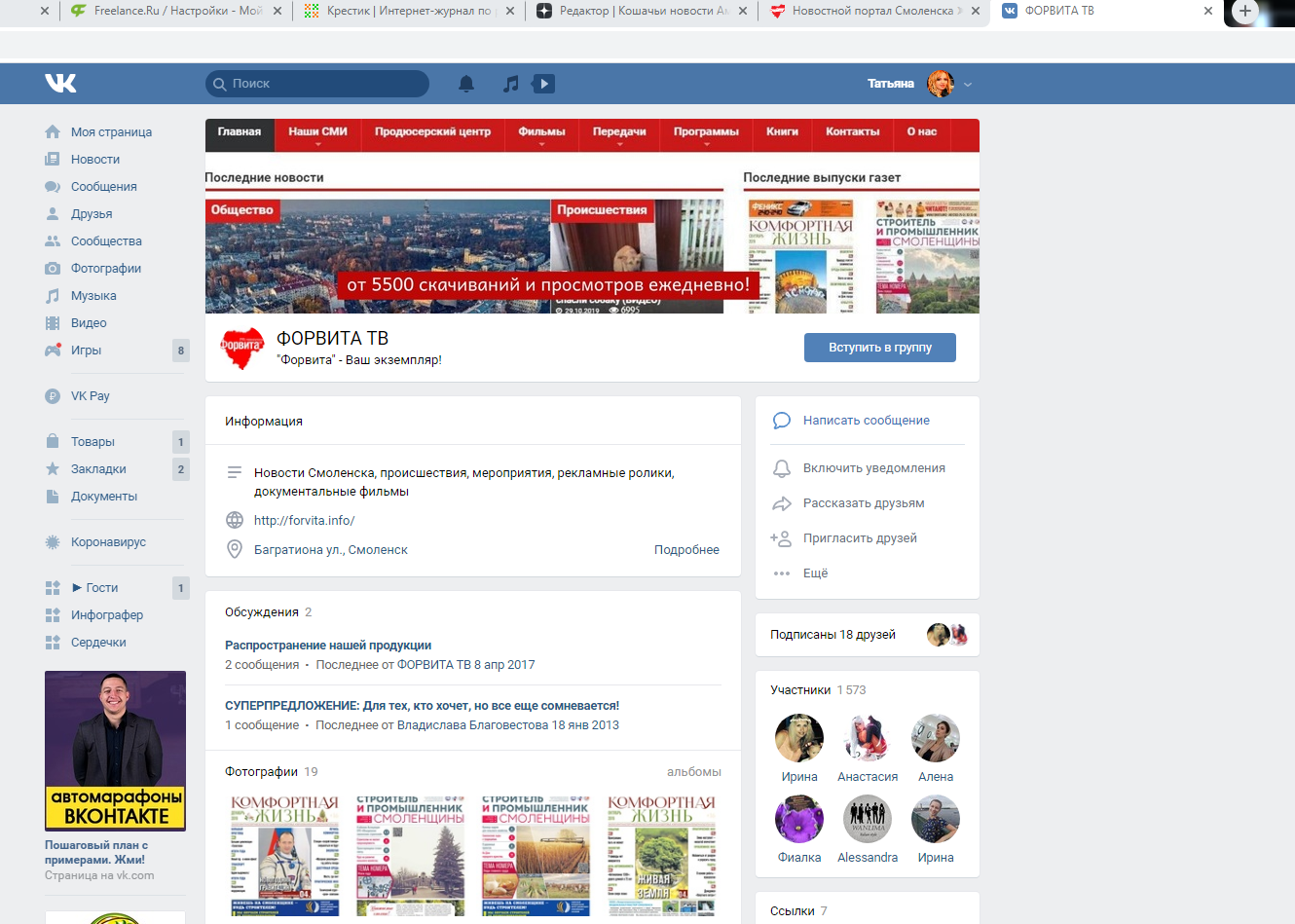The width and height of the screenshot is (1295, 924).
Task: Open the video play icon in header
Action: (x=543, y=84)
